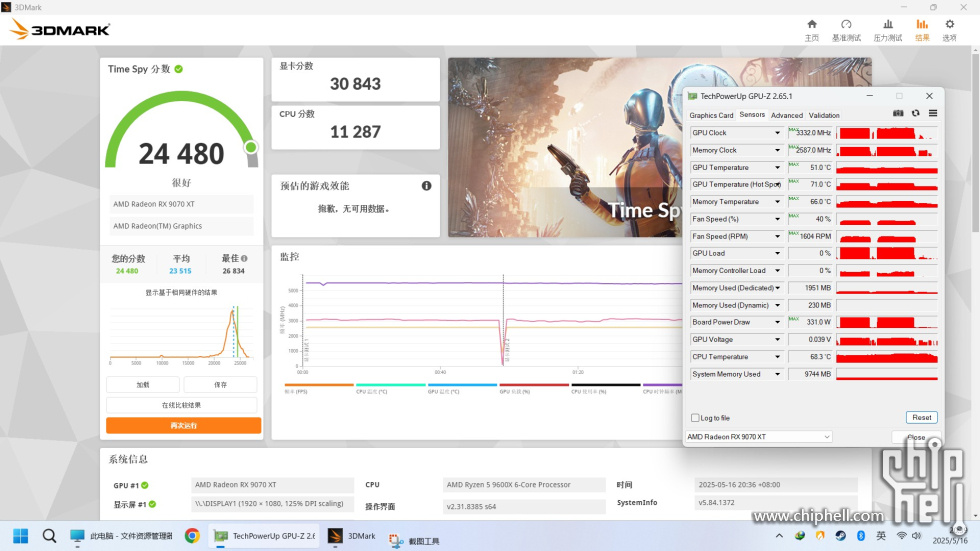The image size is (980, 551).
Task: Click the AMD Ryzen 5 9600X CPU field
Action: click(x=524, y=485)
